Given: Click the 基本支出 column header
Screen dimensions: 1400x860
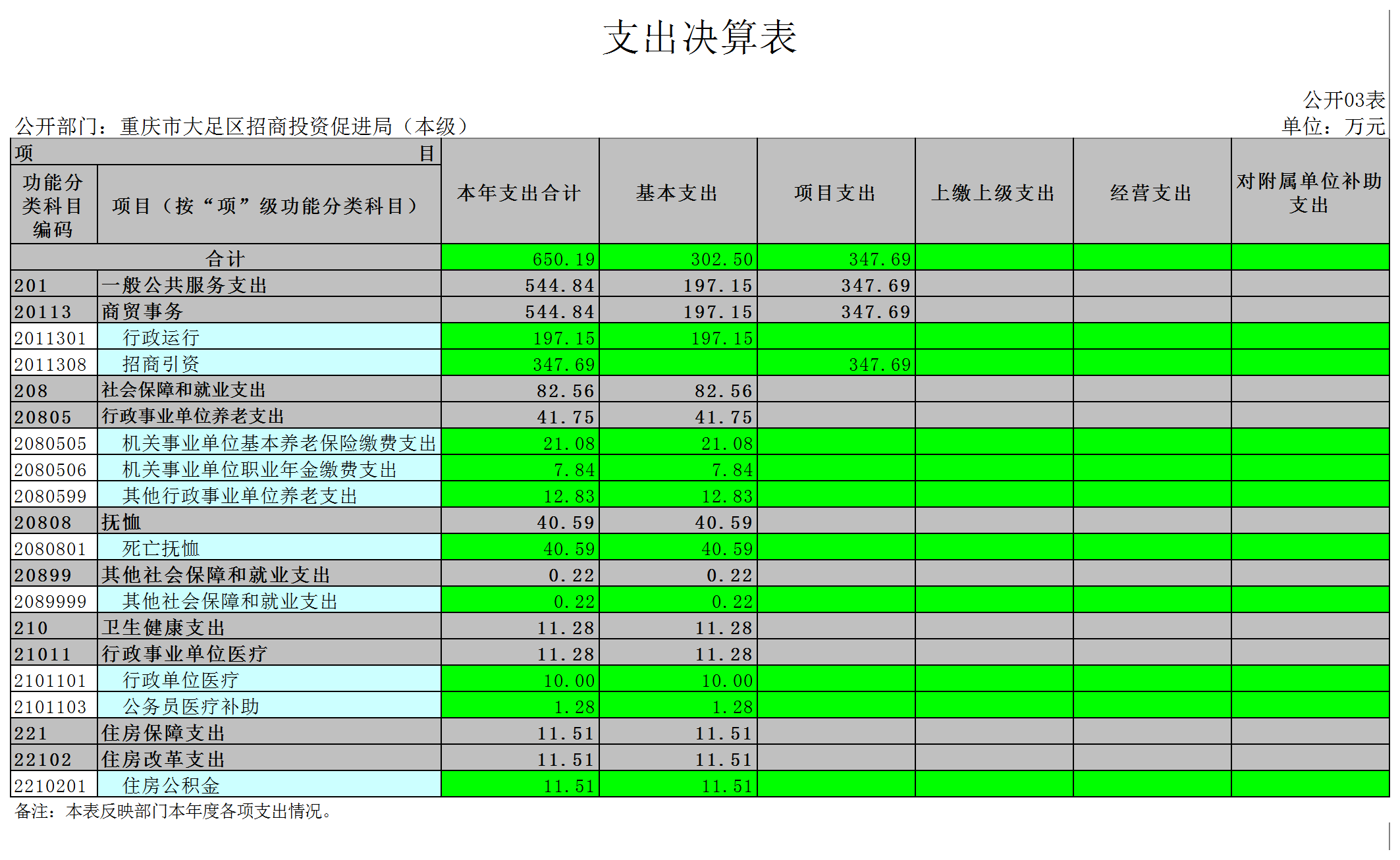Looking at the screenshot, I should pyautogui.click(x=678, y=192).
